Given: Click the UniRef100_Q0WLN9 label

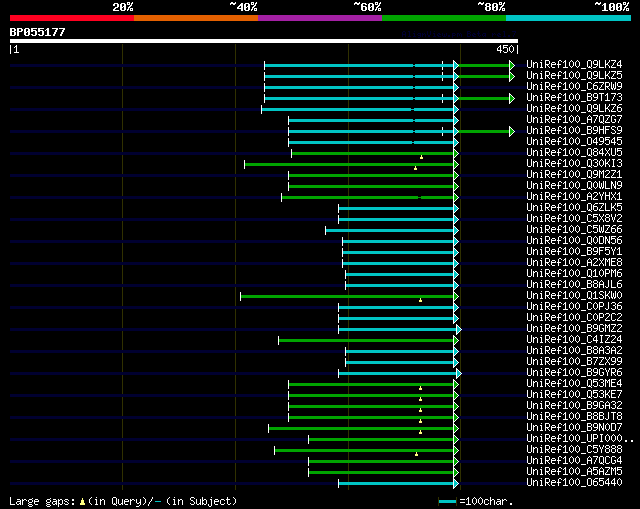Looking at the screenshot, I should (x=574, y=186).
